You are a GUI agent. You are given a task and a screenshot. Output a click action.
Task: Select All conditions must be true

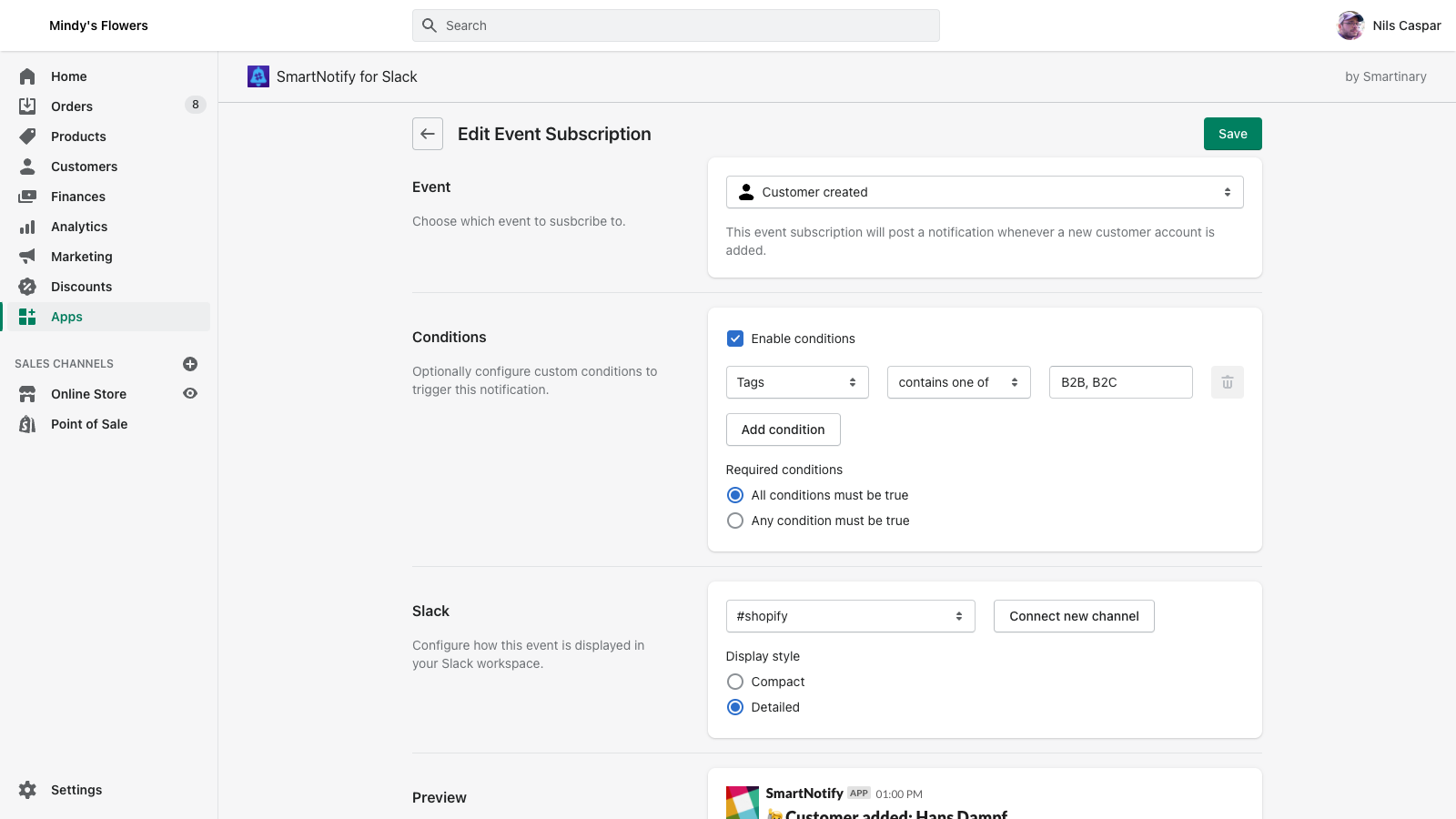[x=735, y=495]
